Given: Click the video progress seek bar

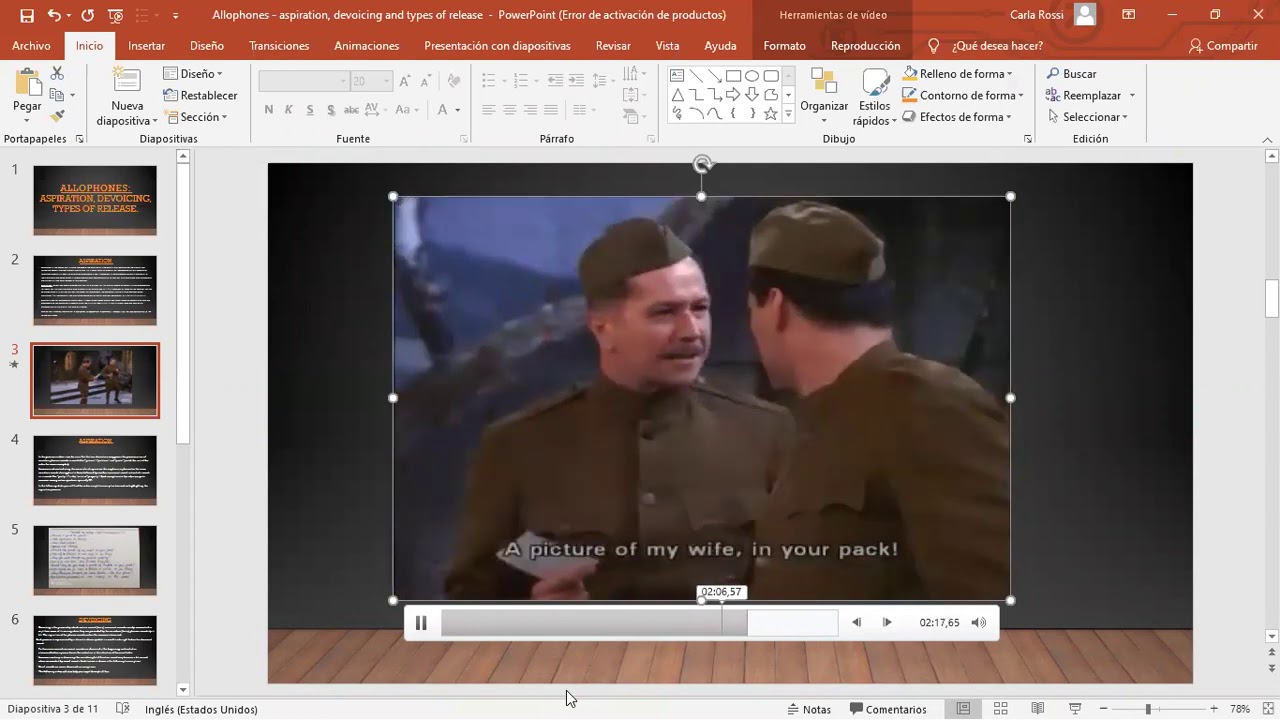Looking at the screenshot, I should pyautogui.click(x=639, y=622).
